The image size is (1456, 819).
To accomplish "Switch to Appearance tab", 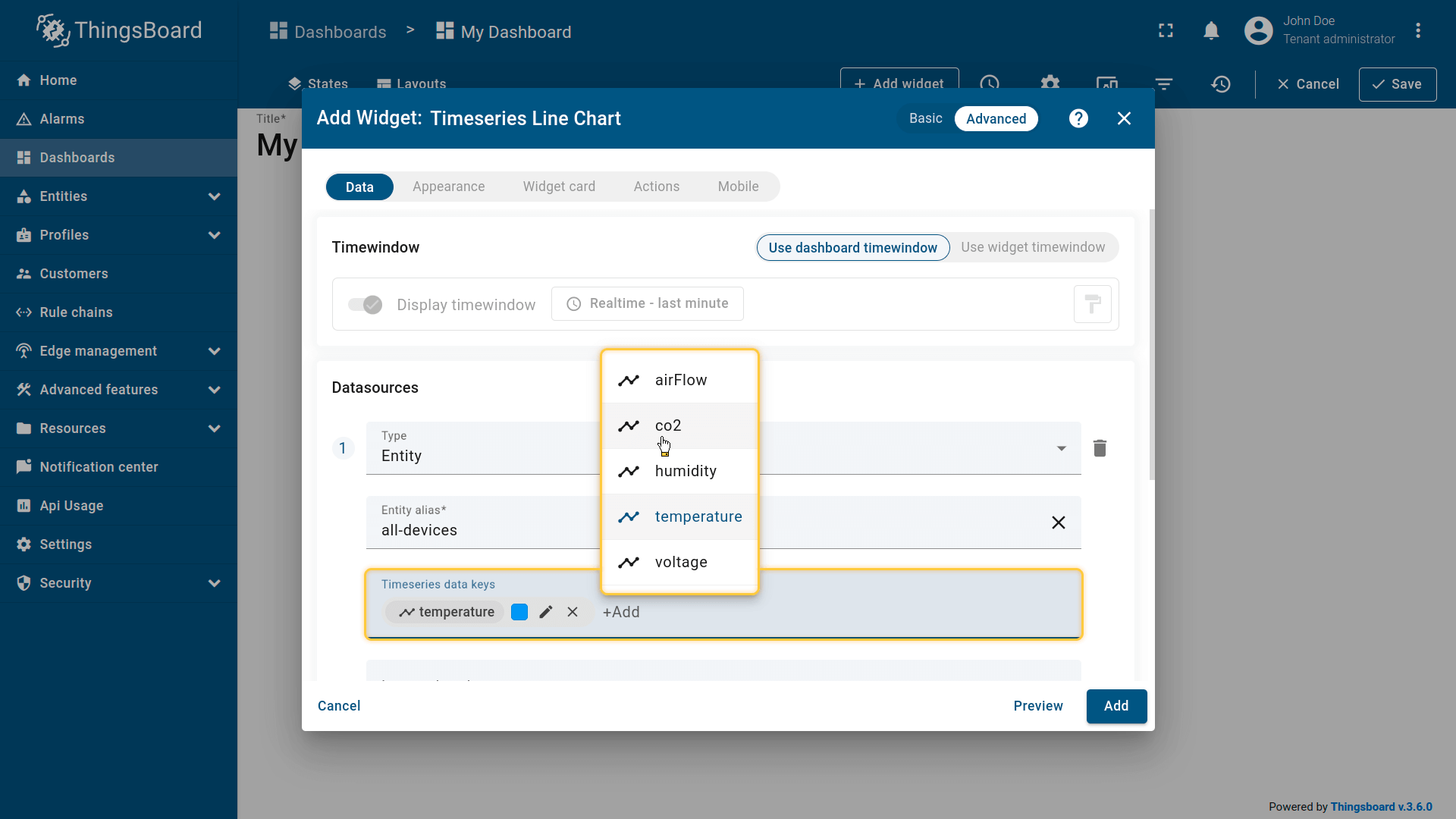I will pos(448,187).
